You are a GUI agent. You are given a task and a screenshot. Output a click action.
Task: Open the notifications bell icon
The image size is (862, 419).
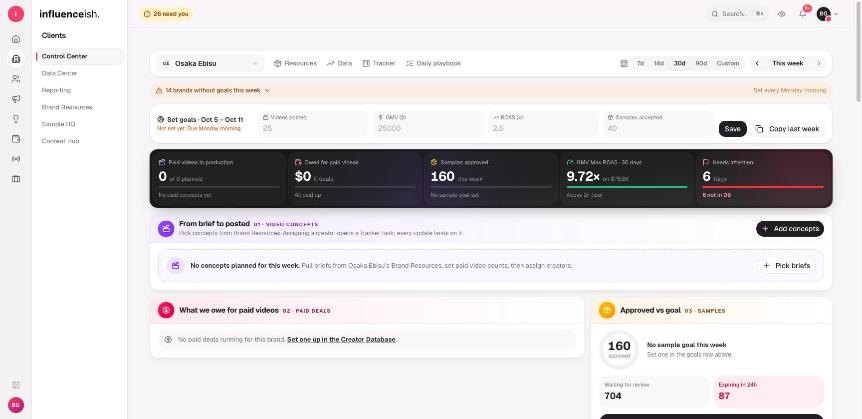point(803,14)
